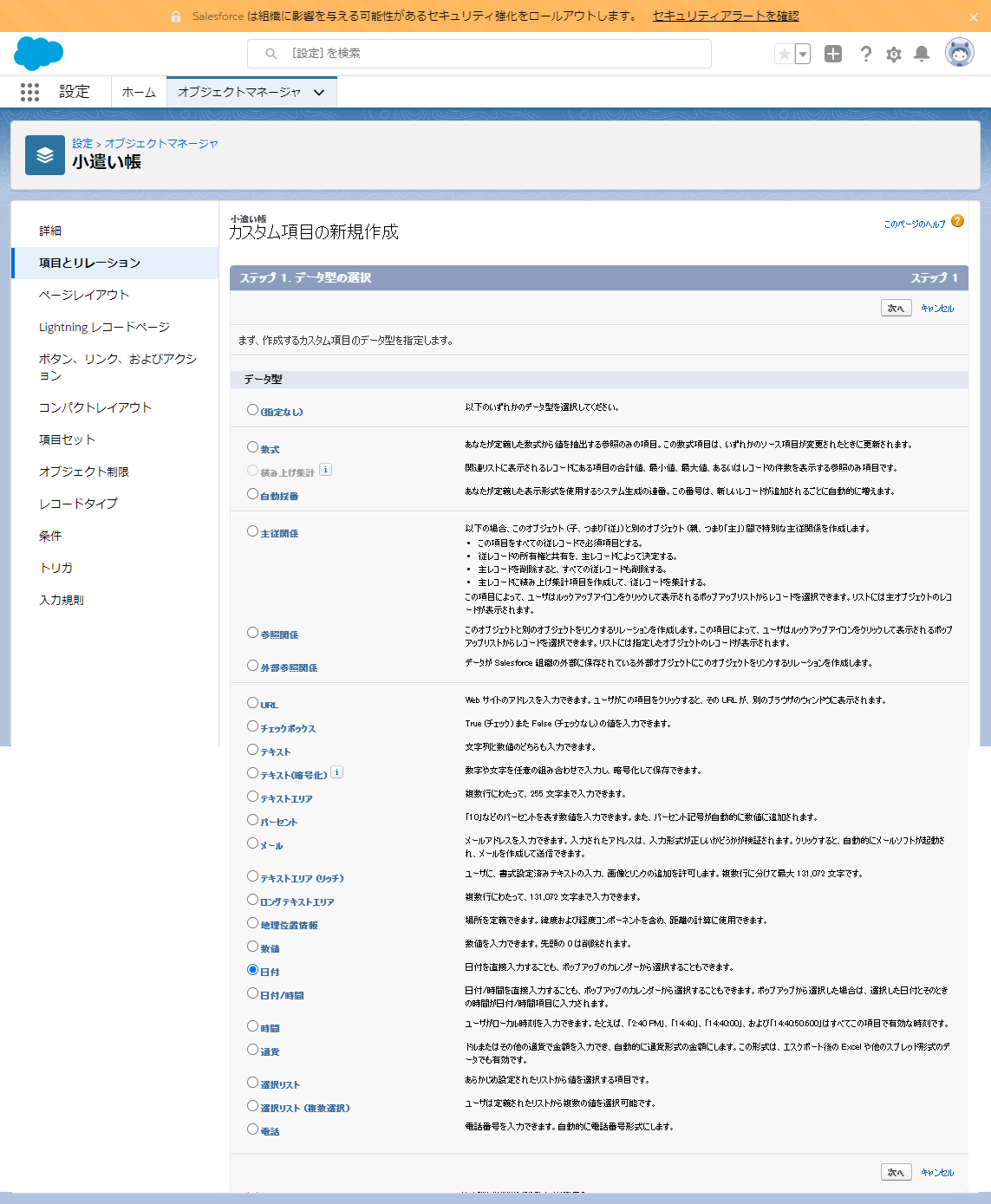Dismiss the security alert banner
The height and width of the screenshot is (1204, 991).
974,16
